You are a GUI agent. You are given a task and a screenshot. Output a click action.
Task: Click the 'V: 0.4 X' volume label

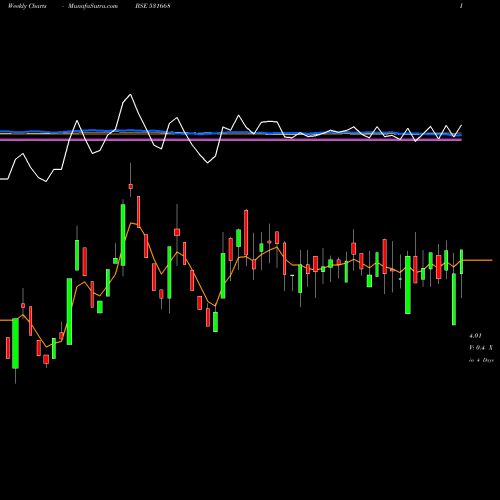(x=481, y=348)
